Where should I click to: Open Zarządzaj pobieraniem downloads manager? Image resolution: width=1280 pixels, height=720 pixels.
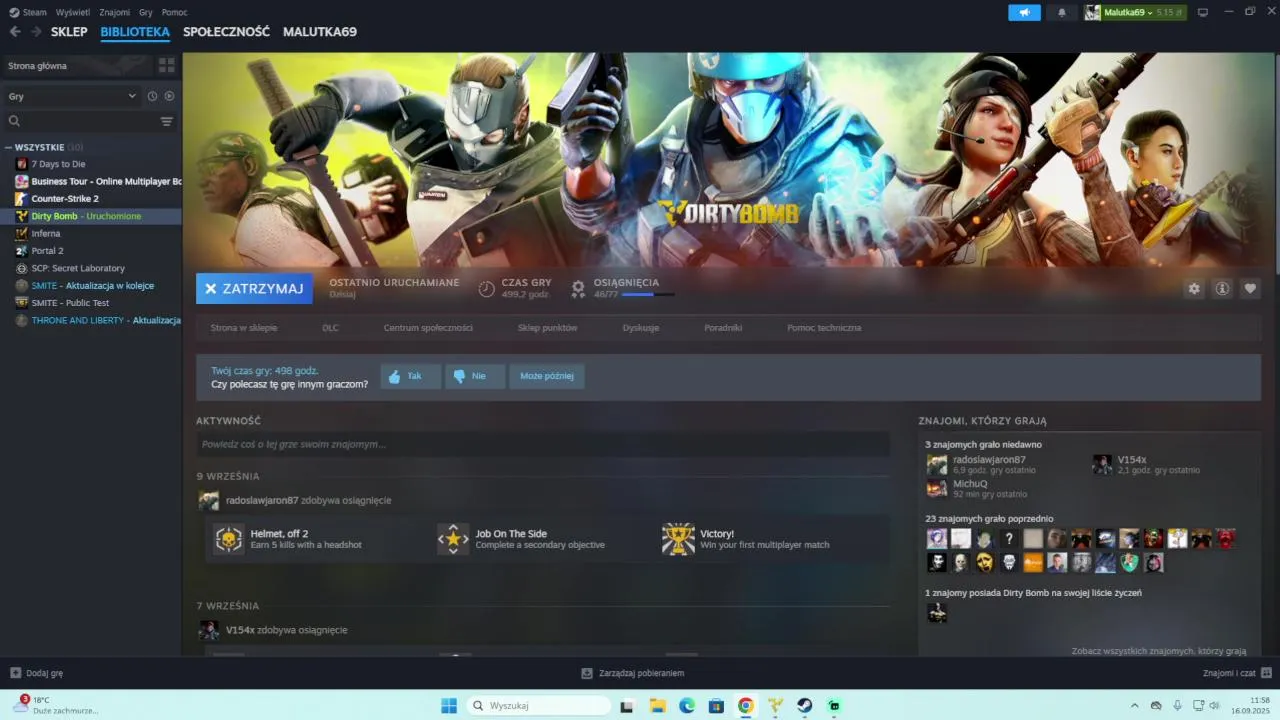point(633,673)
